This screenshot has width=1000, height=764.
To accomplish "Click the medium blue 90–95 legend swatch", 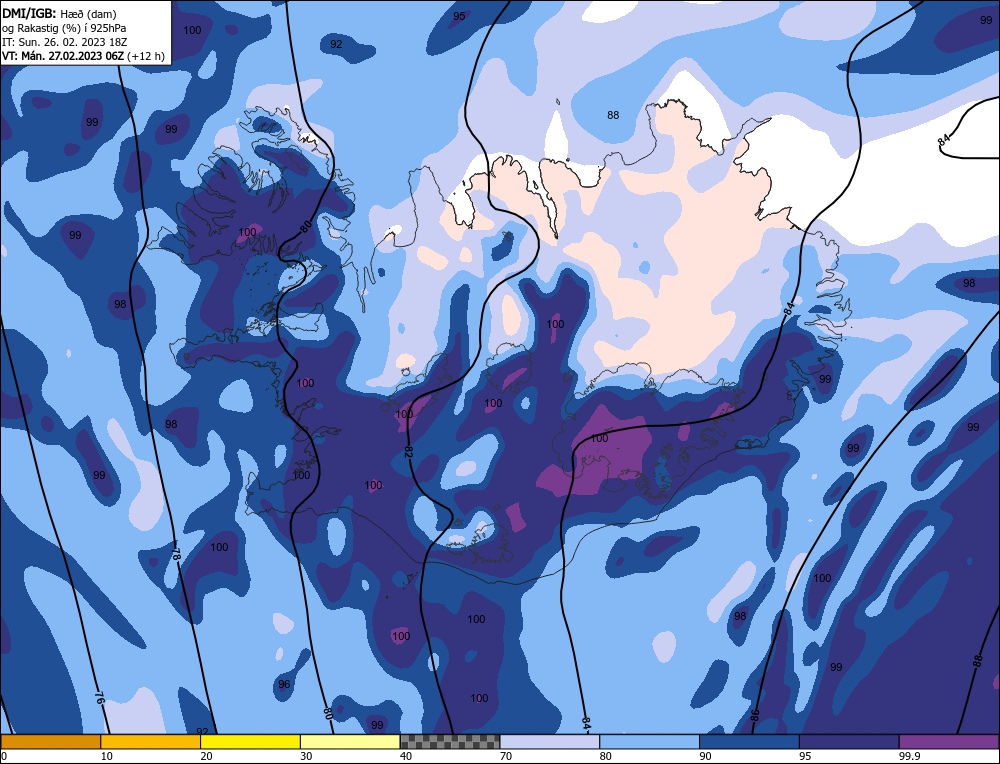I will click(749, 742).
